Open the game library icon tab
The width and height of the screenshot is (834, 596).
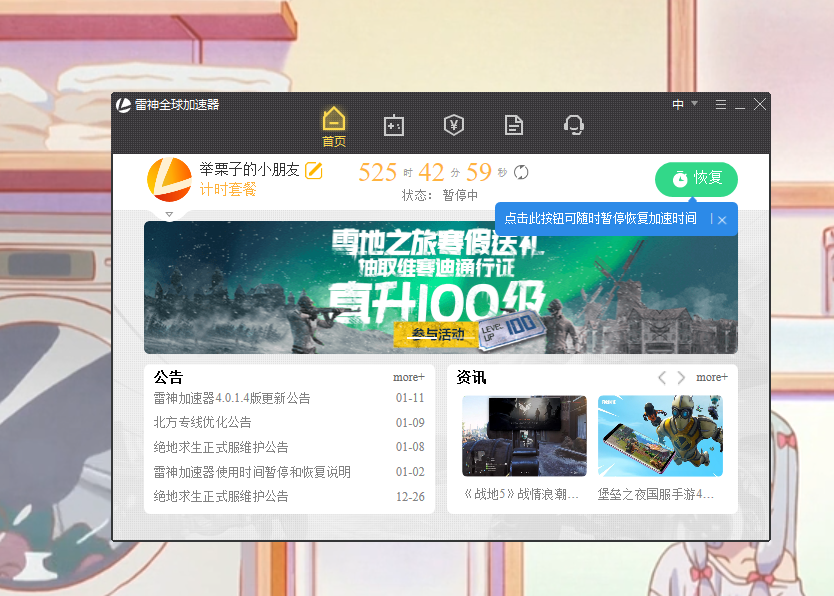[394, 125]
